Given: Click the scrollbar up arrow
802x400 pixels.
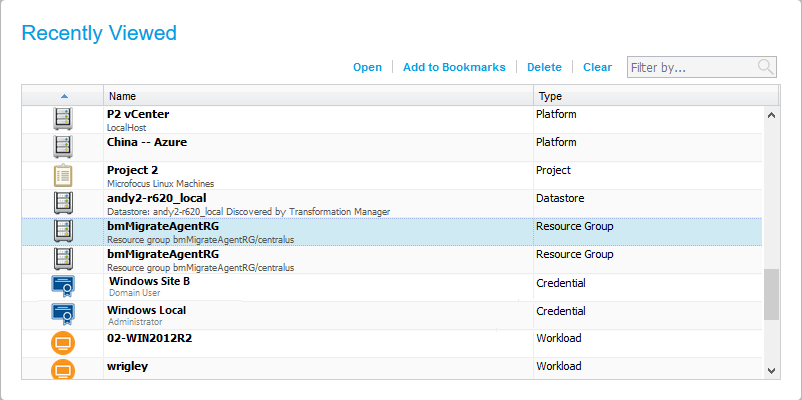Looking at the screenshot, I should point(770,115).
